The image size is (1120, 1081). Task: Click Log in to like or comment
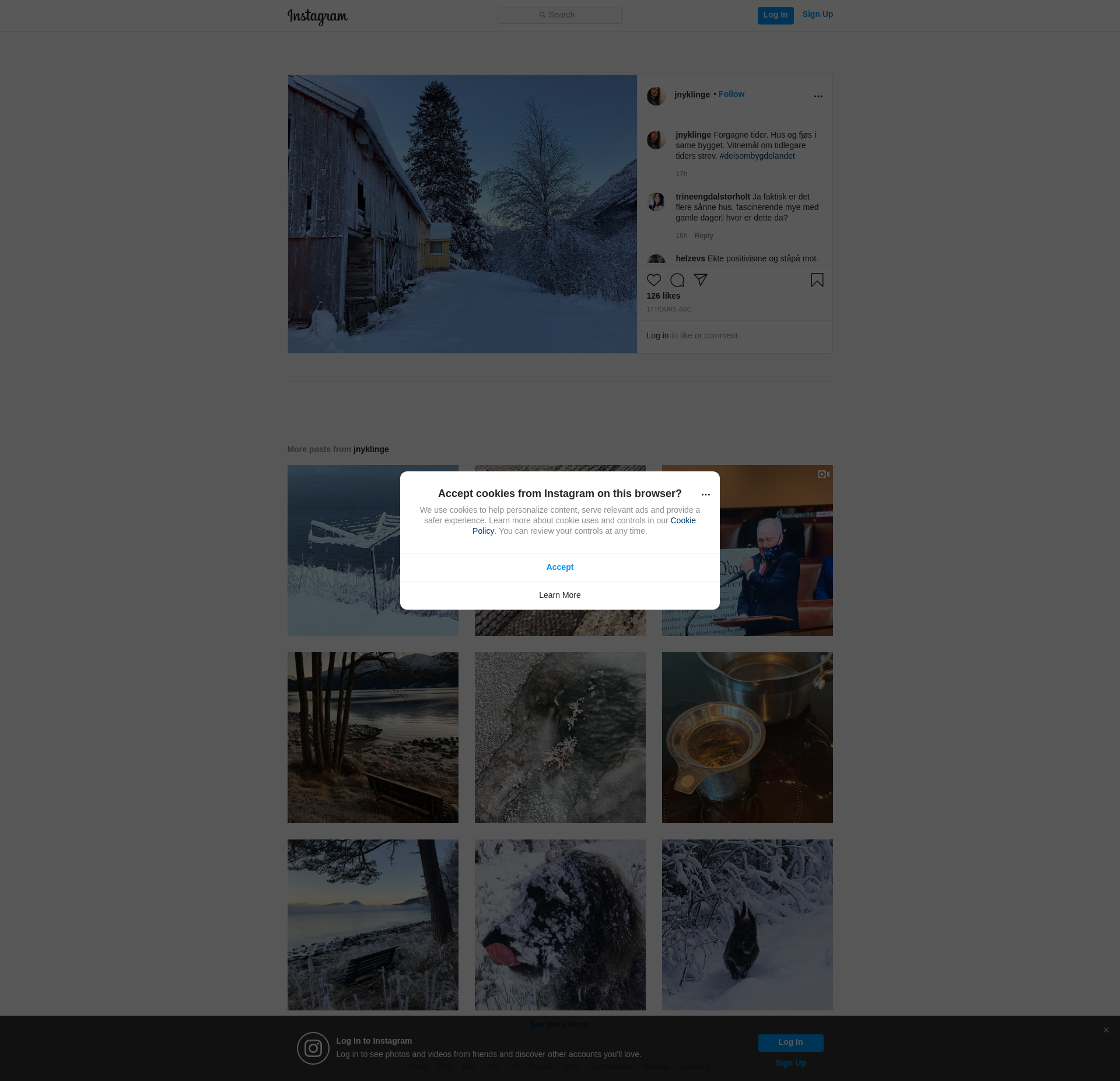click(657, 335)
